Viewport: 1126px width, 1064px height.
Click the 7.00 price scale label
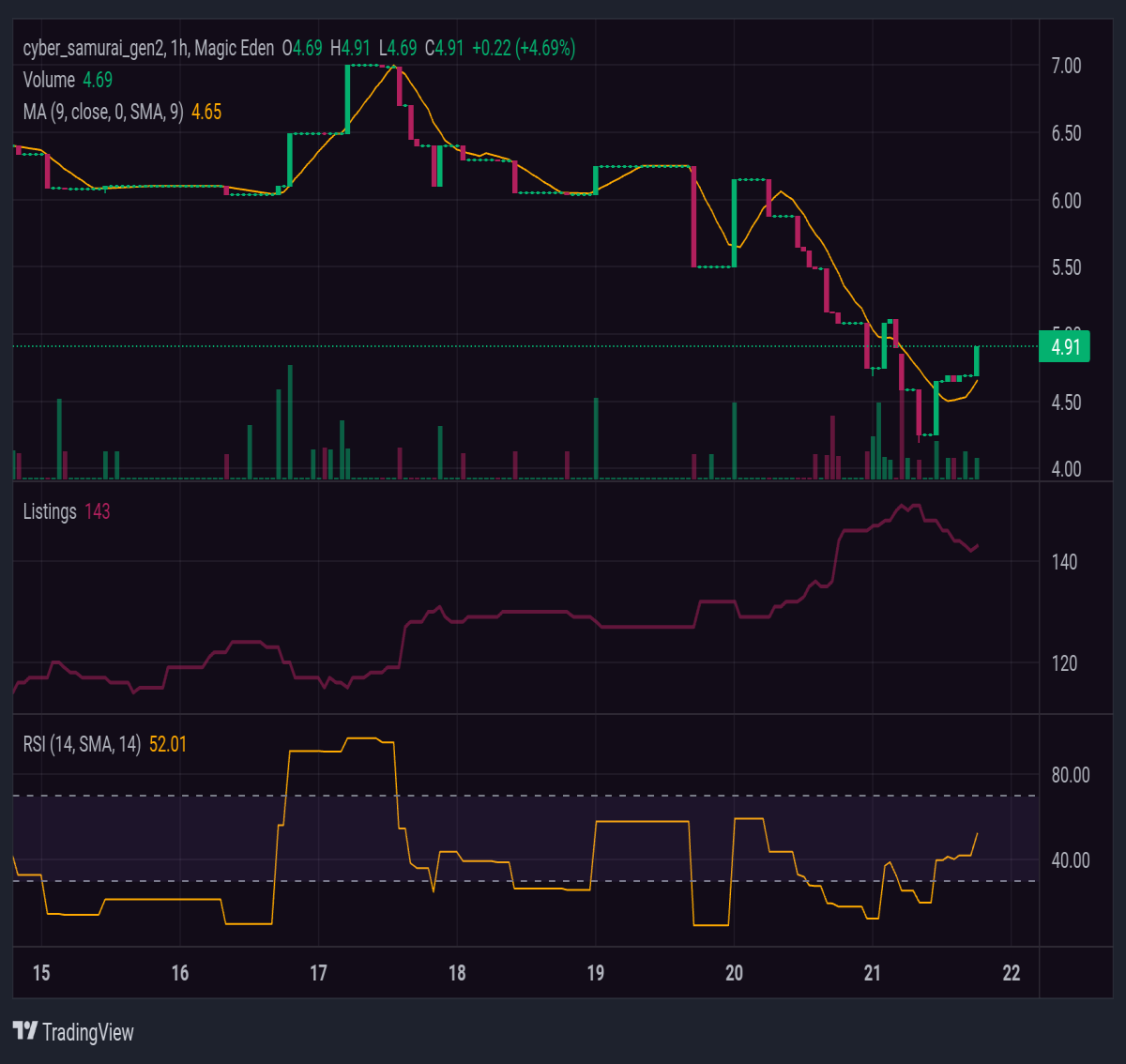coord(1066,66)
